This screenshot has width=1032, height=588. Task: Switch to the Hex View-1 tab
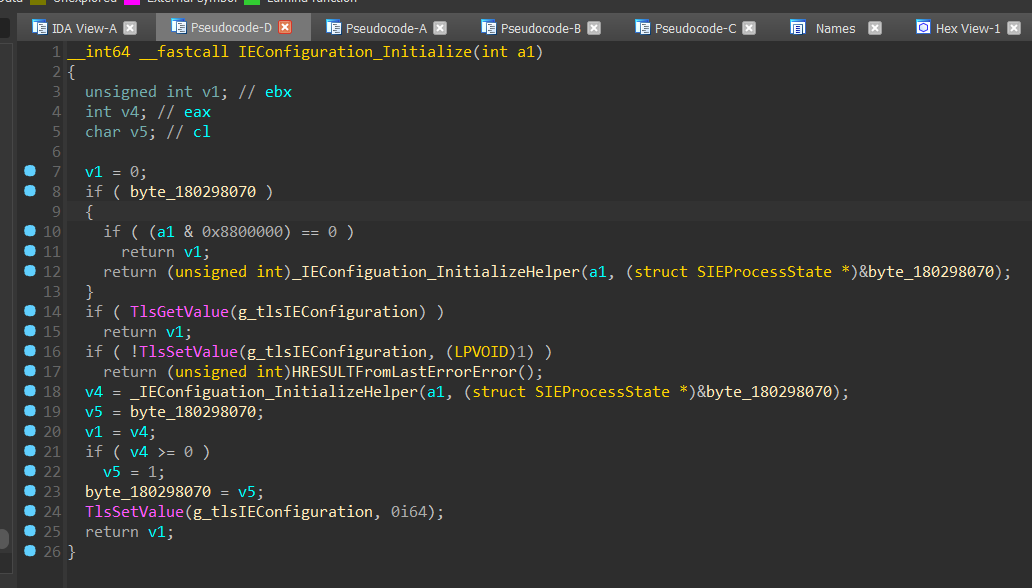pyautogui.click(x=968, y=28)
